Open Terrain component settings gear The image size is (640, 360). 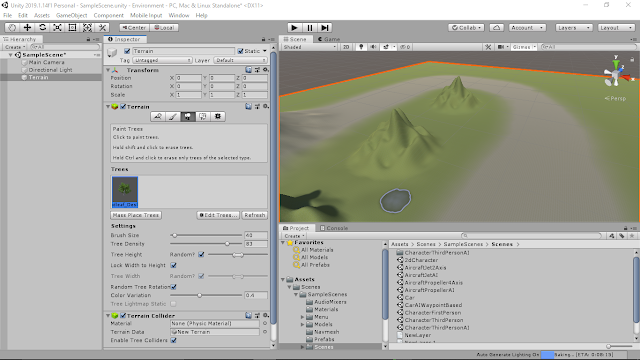(266, 107)
